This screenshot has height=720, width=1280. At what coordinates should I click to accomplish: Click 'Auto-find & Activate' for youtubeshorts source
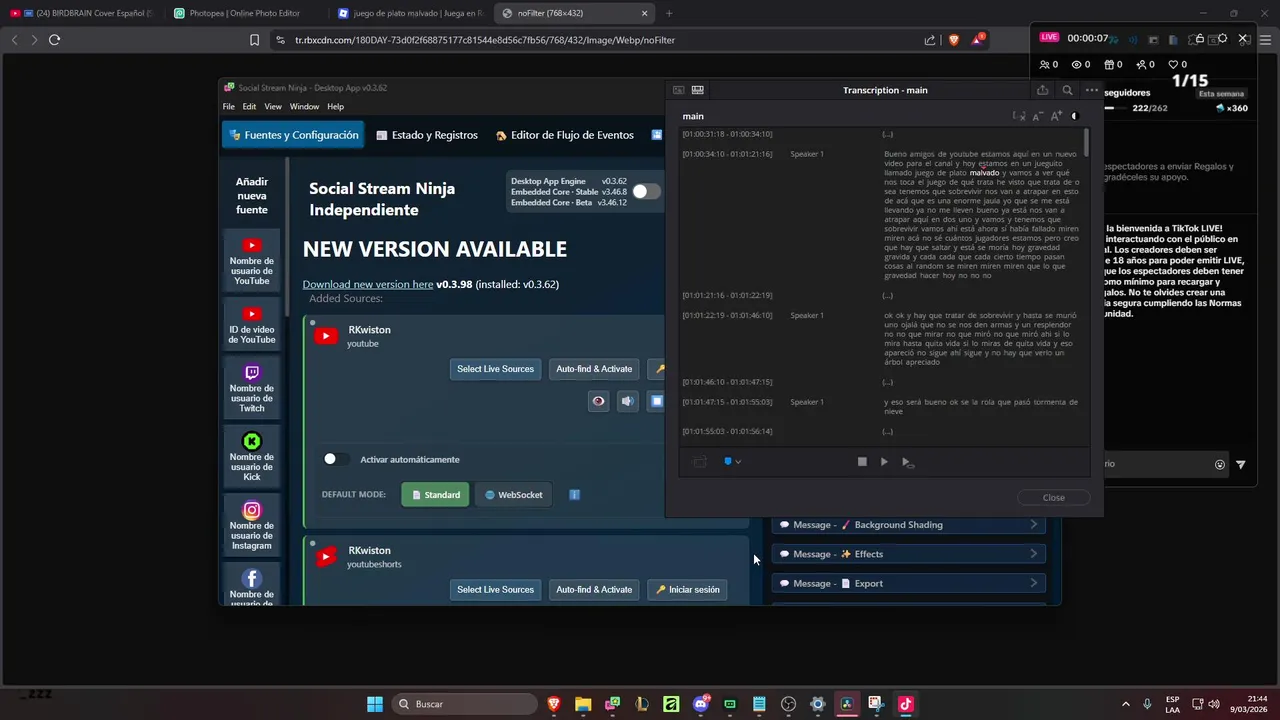pos(594,590)
